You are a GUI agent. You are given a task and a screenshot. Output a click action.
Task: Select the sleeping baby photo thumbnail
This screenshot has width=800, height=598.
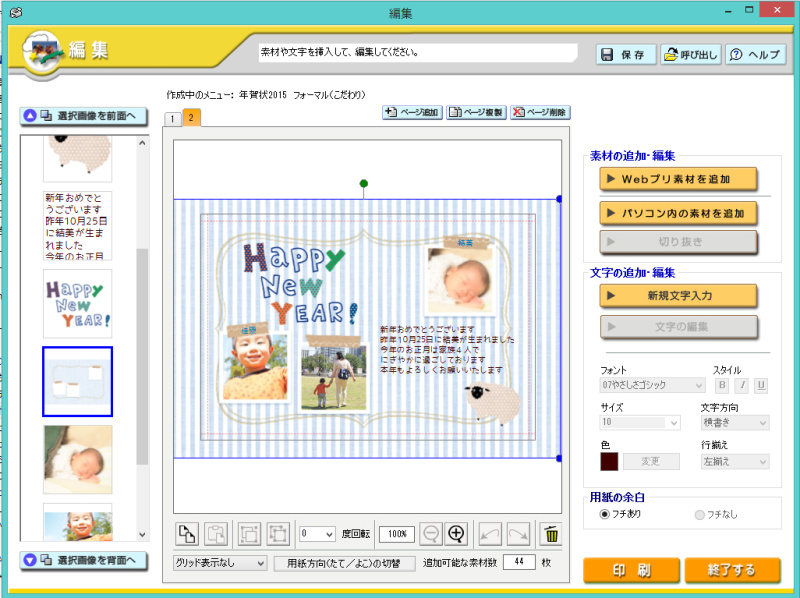(78, 460)
